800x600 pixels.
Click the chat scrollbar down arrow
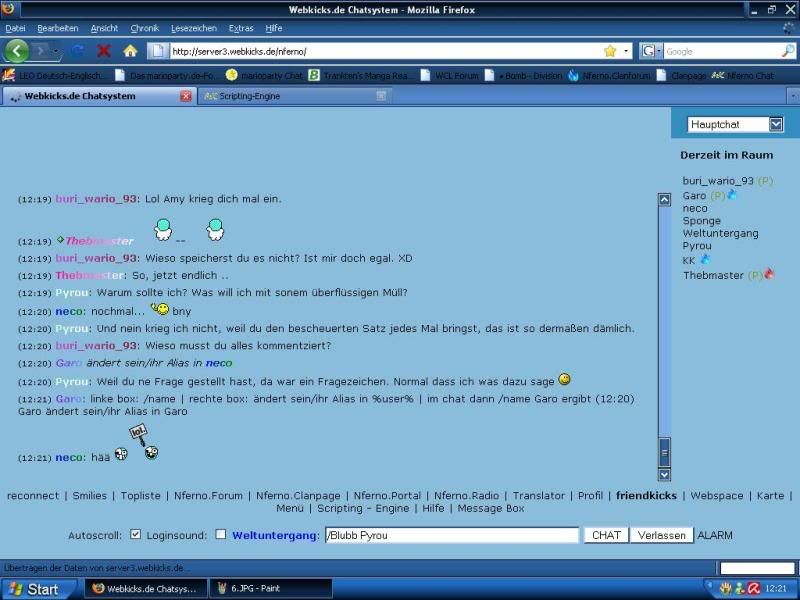pos(664,475)
